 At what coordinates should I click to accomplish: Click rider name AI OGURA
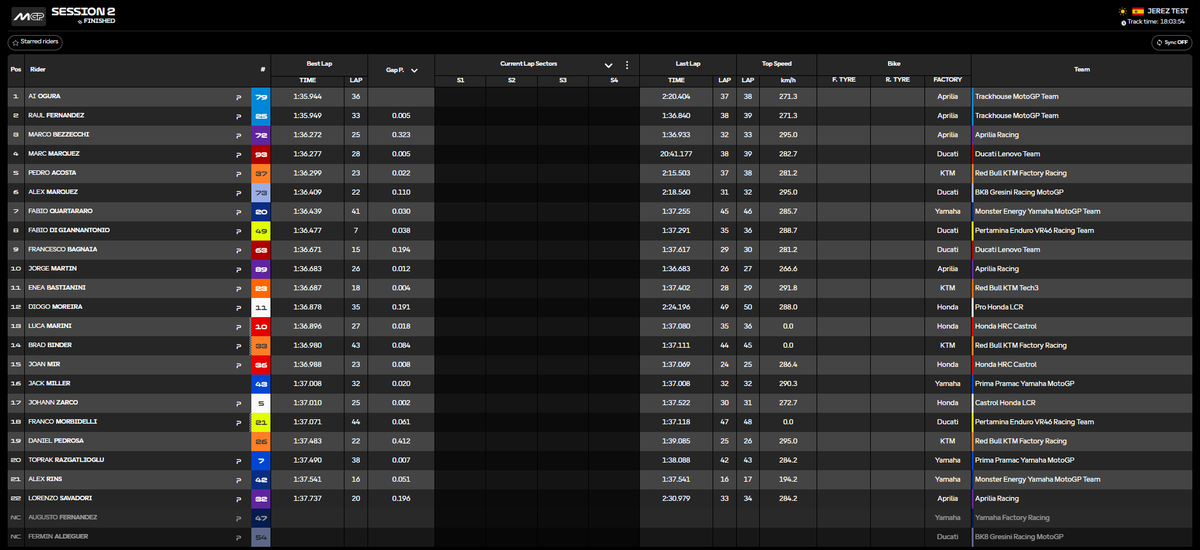46,97
